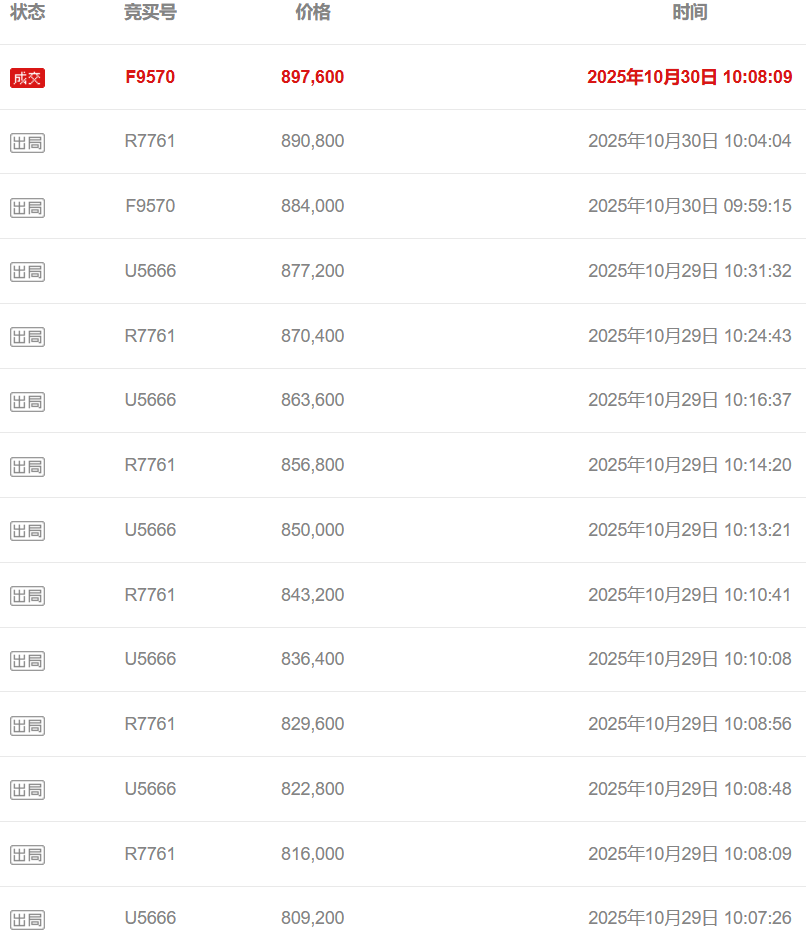Click the price 829,600

click(x=313, y=724)
